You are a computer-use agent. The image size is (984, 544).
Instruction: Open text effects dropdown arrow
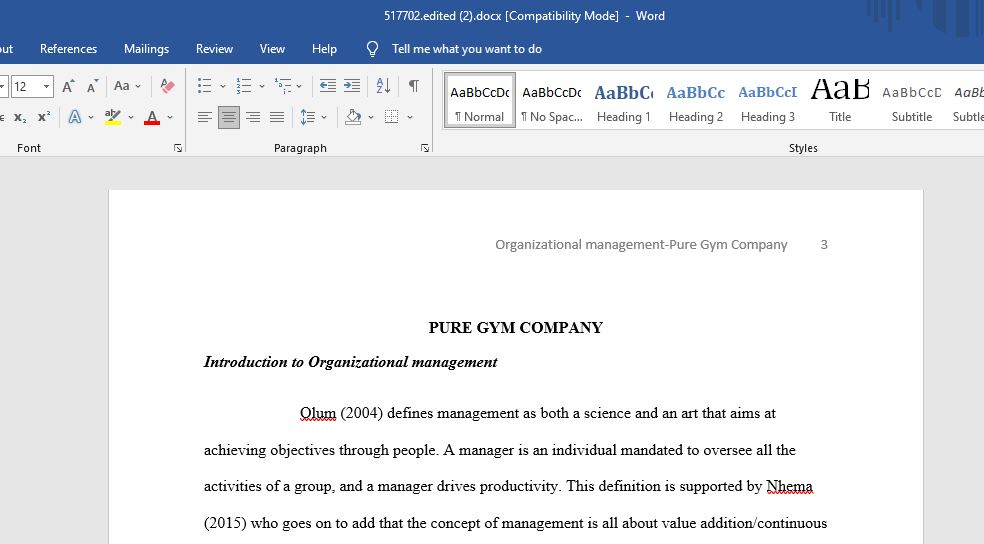click(91, 117)
